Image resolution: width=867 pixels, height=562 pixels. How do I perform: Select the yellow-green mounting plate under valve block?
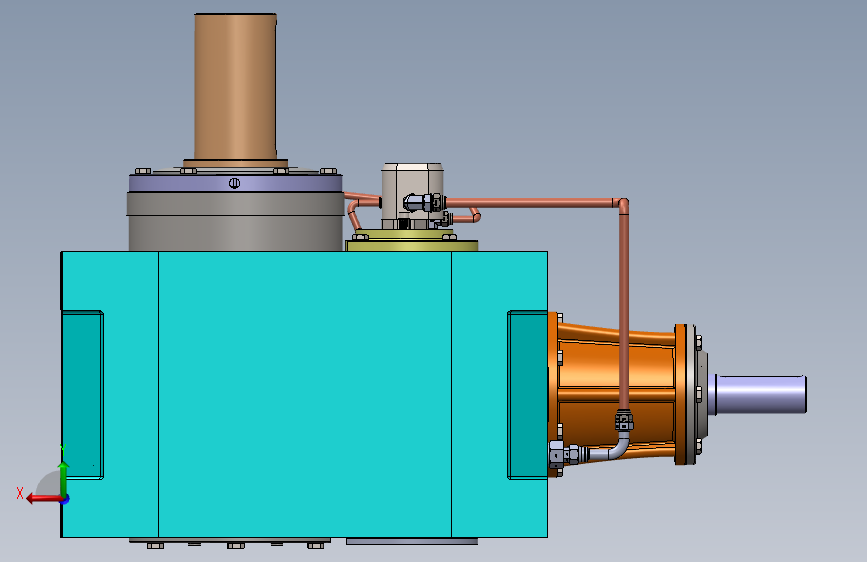tap(412, 243)
